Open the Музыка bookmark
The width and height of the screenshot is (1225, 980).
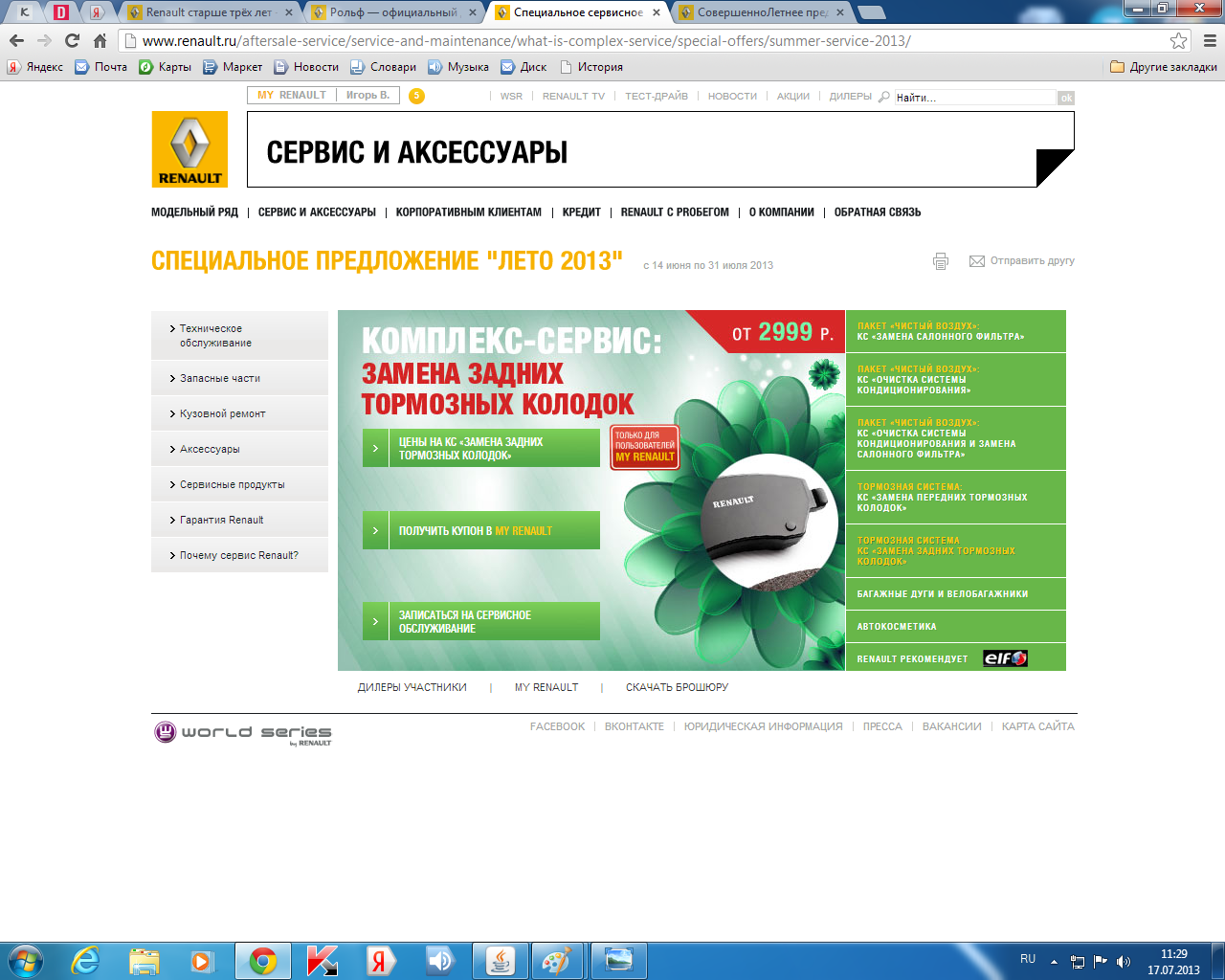coord(458,67)
